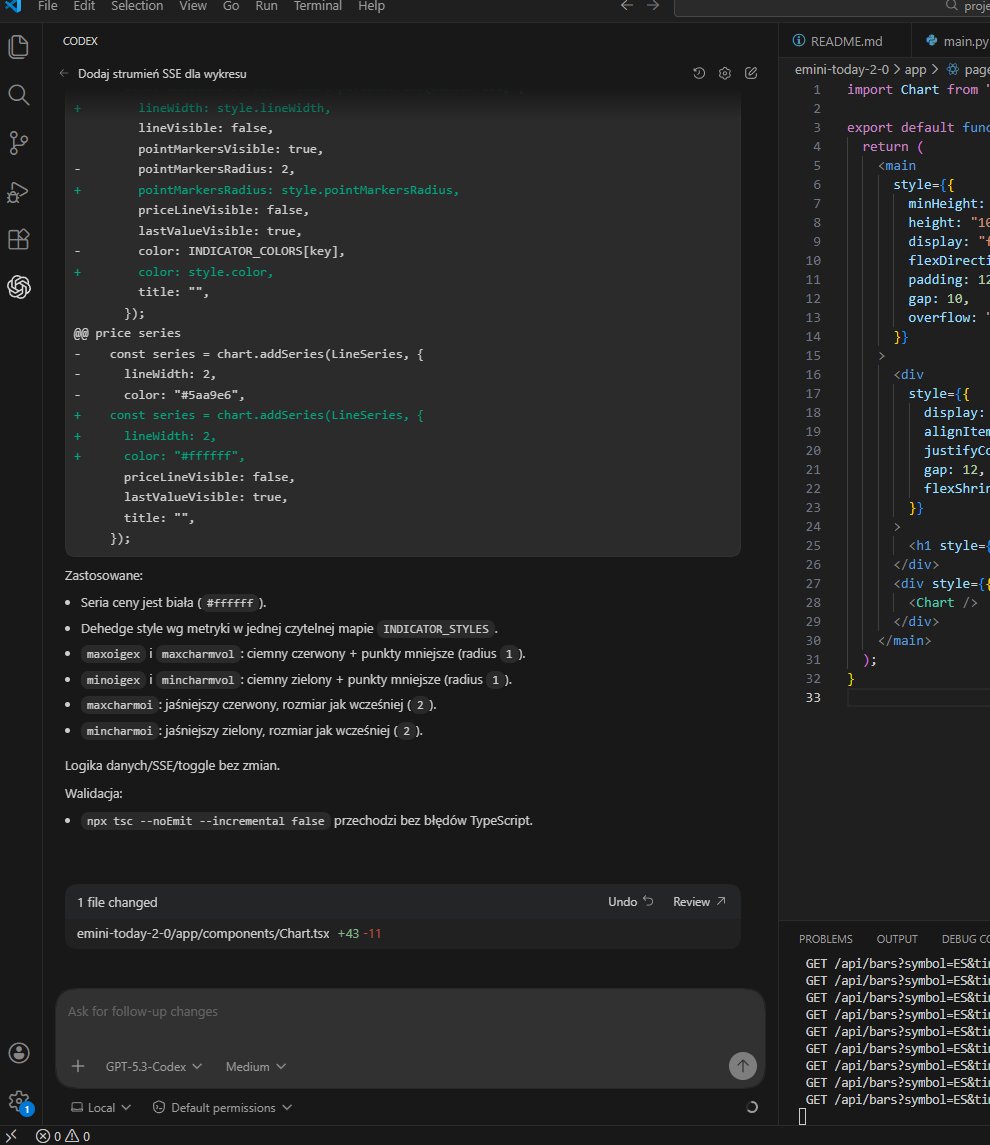Viewport: 990px width, 1145px height.
Task: Open the Edit menu
Action: [x=84, y=6]
